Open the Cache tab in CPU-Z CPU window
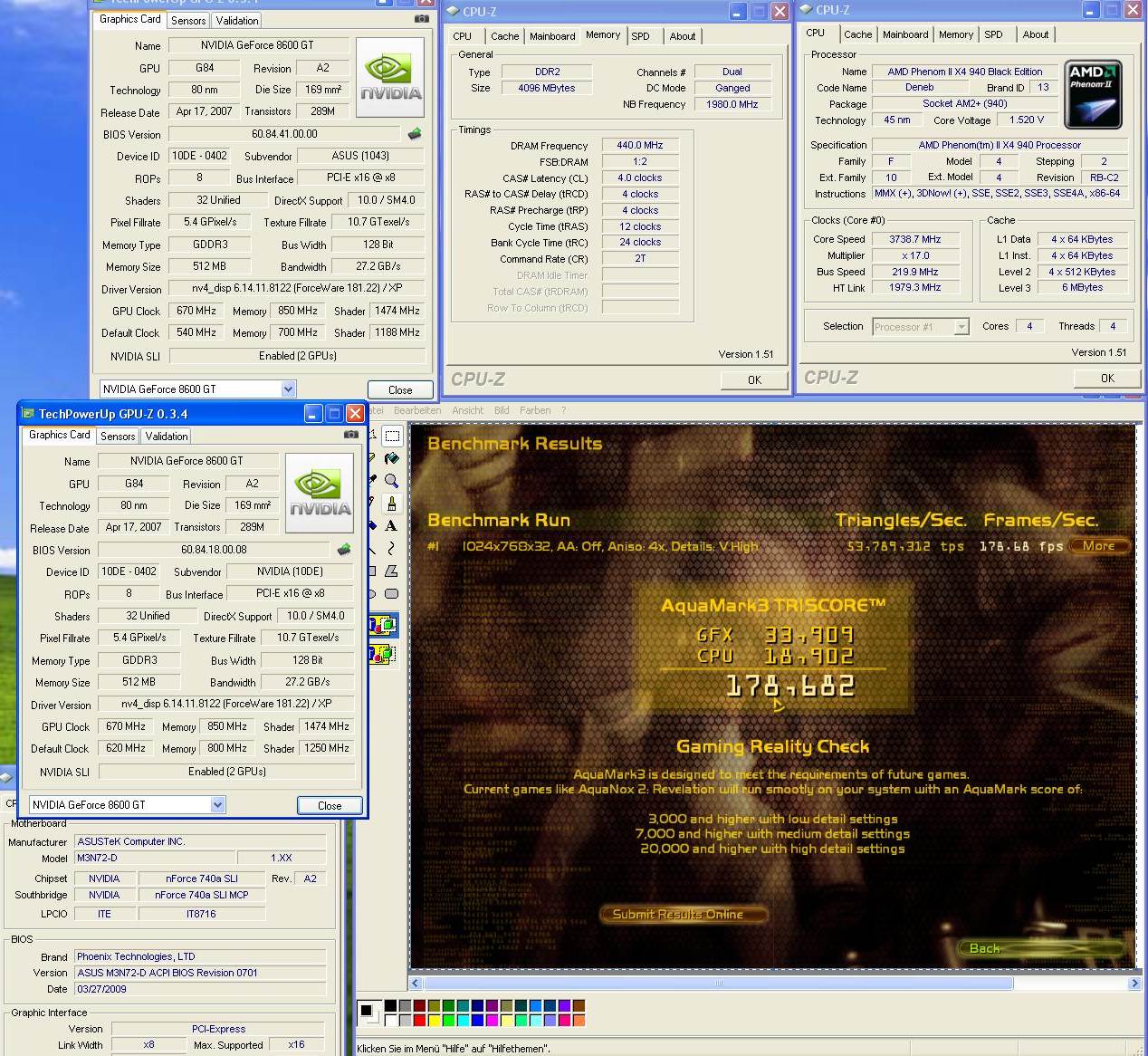The image size is (1148, 1056). [x=858, y=34]
